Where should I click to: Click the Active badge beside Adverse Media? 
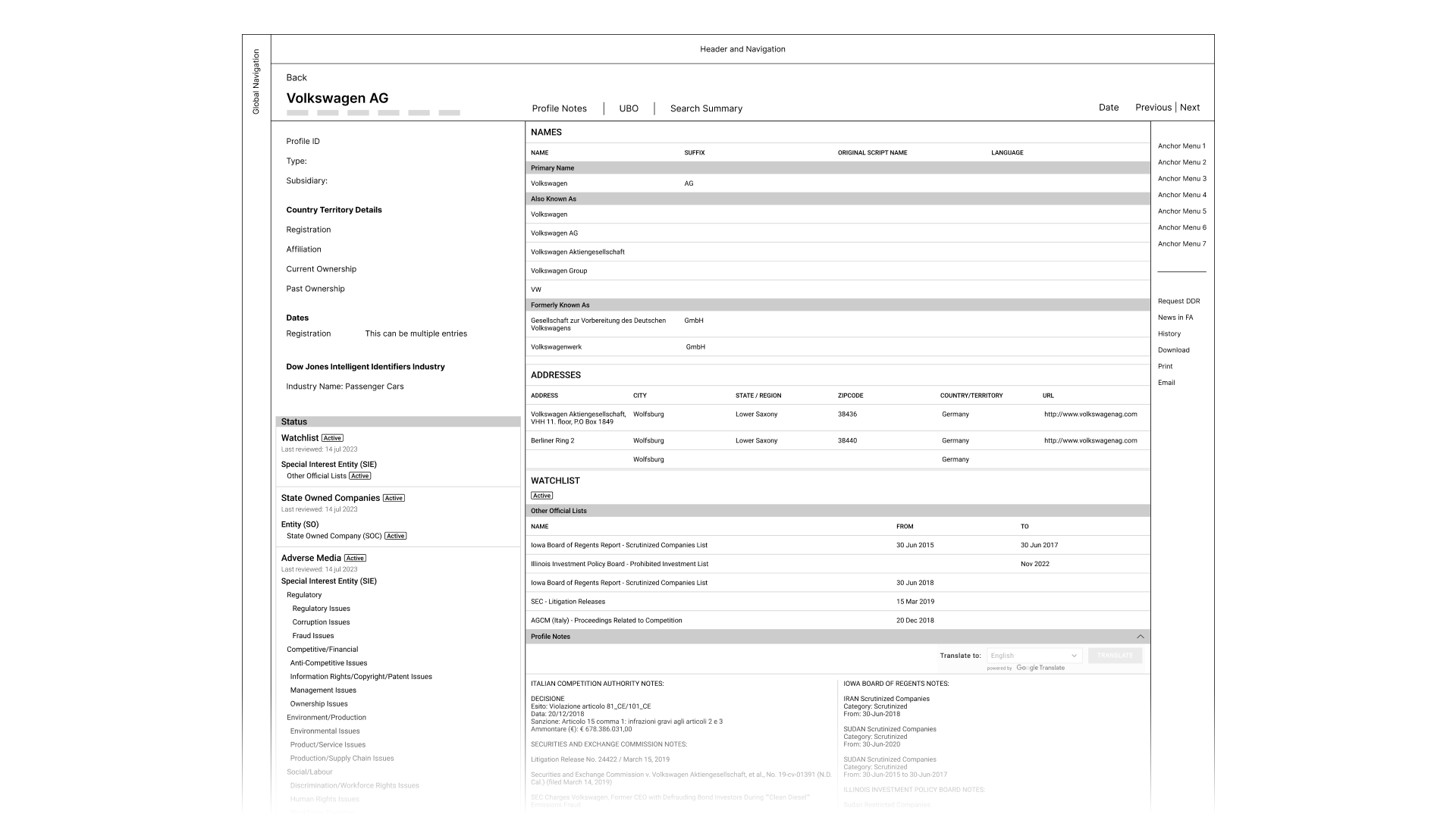pos(355,558)
